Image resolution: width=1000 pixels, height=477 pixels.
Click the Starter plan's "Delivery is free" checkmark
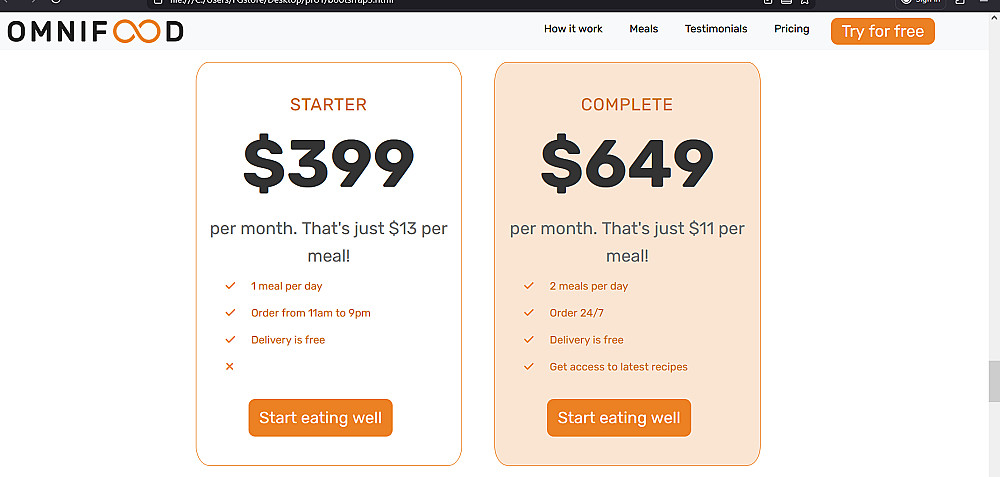(230, 340)
